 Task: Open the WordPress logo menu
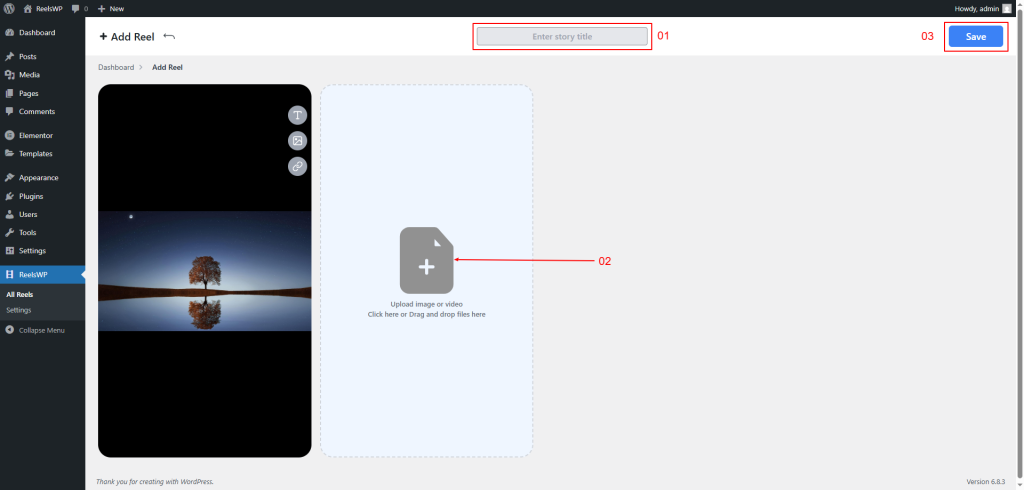pos(9,8)
